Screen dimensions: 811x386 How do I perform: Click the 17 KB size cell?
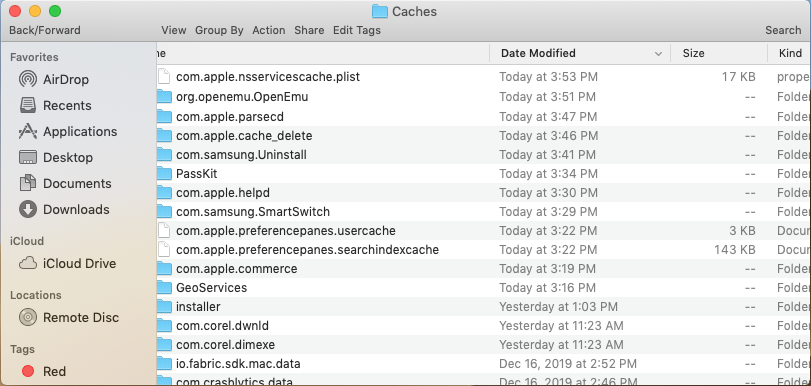pos(739,77)
